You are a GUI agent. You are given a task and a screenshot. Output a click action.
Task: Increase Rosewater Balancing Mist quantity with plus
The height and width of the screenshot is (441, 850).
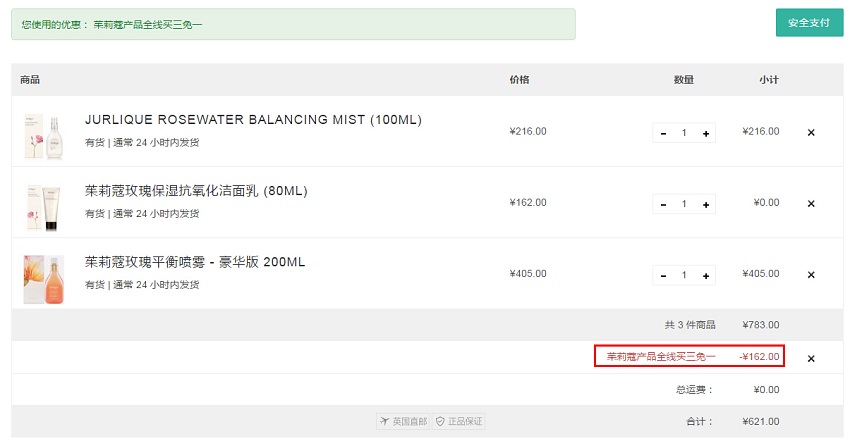coord(706,133)
